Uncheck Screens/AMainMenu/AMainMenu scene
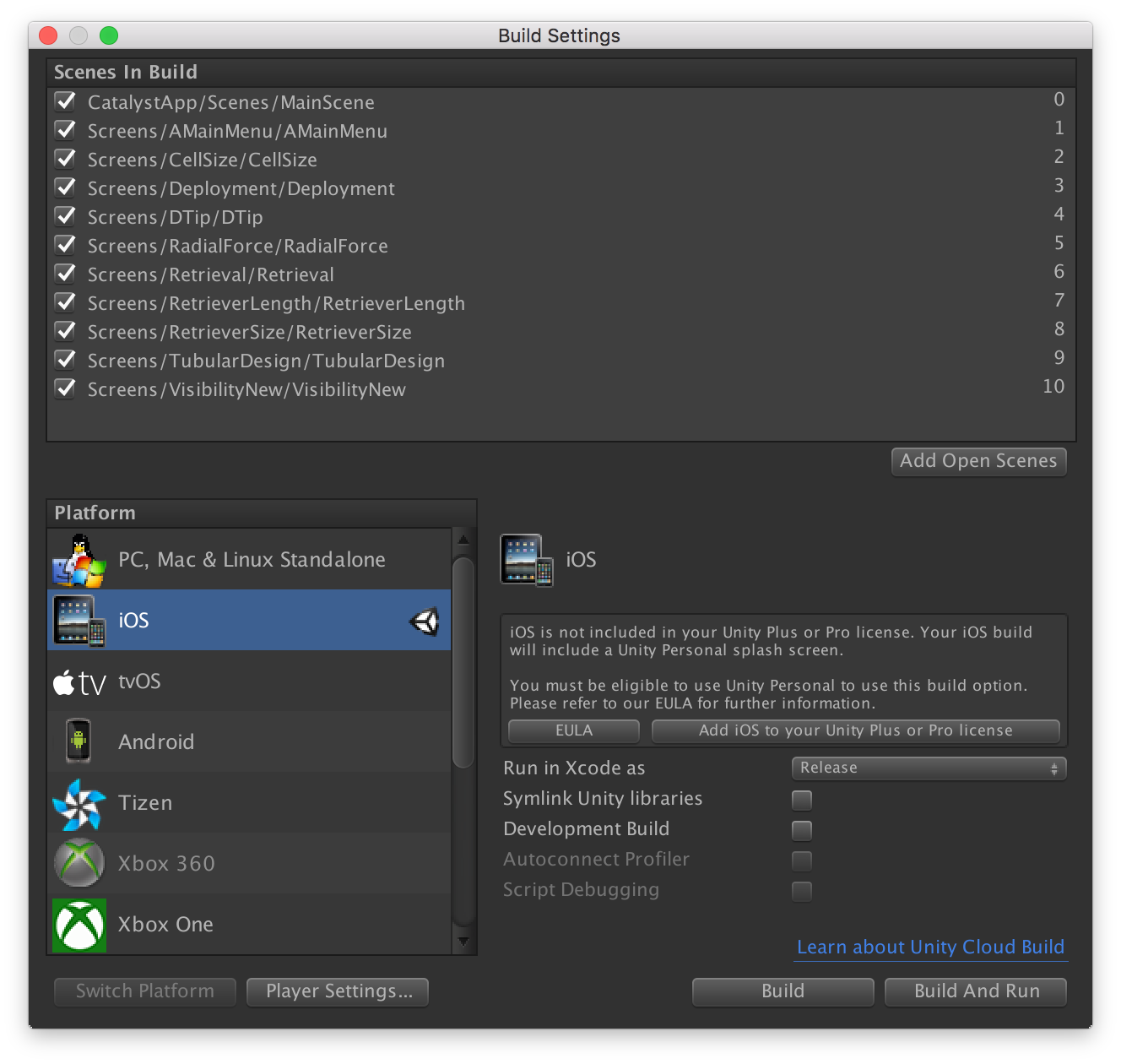The height and width of the screenshot is (1064, 1121). coord(65,130)
